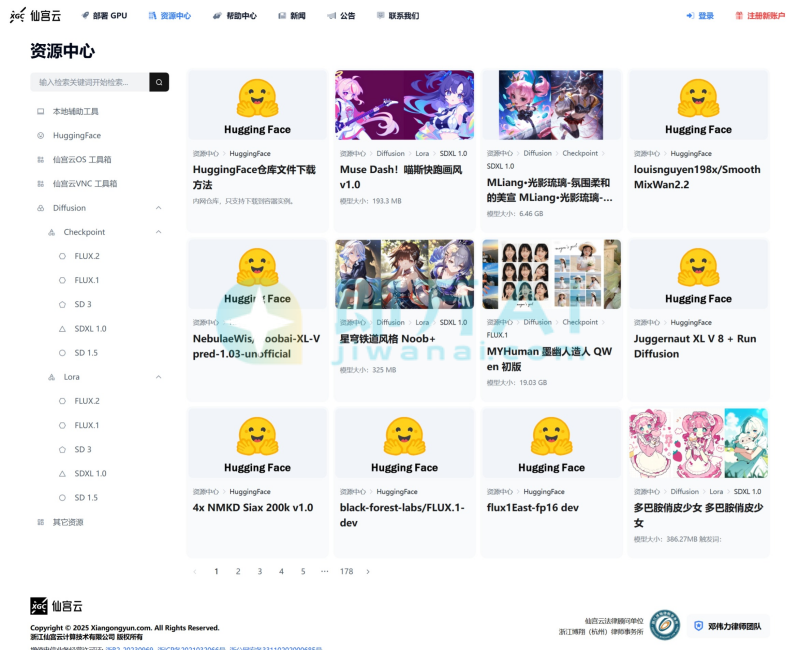Open 其它资源 sidebar category
This screenshot has height=650, width=800.
tap(68, 522)
